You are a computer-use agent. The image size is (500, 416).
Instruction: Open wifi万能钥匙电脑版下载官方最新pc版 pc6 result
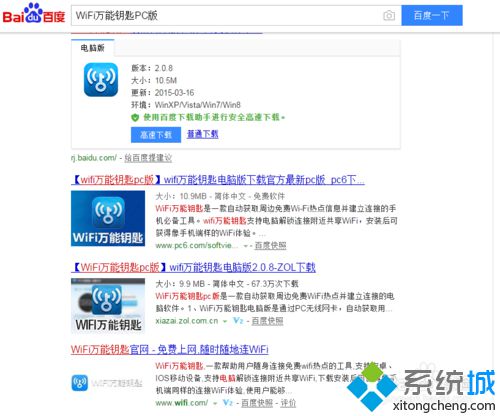(218, 180)
